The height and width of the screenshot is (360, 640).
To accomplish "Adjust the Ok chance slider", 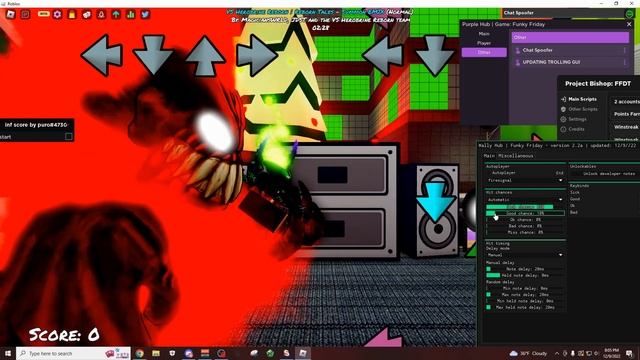I will pyautogui.click(x=525, y=220).
